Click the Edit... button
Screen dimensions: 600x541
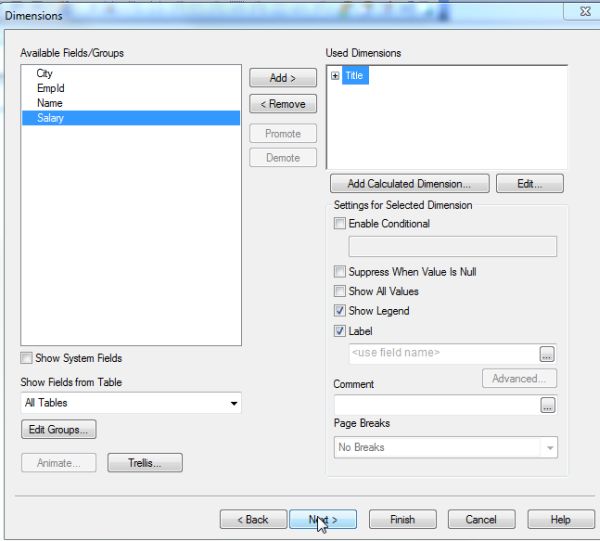[x=530, y=184]
